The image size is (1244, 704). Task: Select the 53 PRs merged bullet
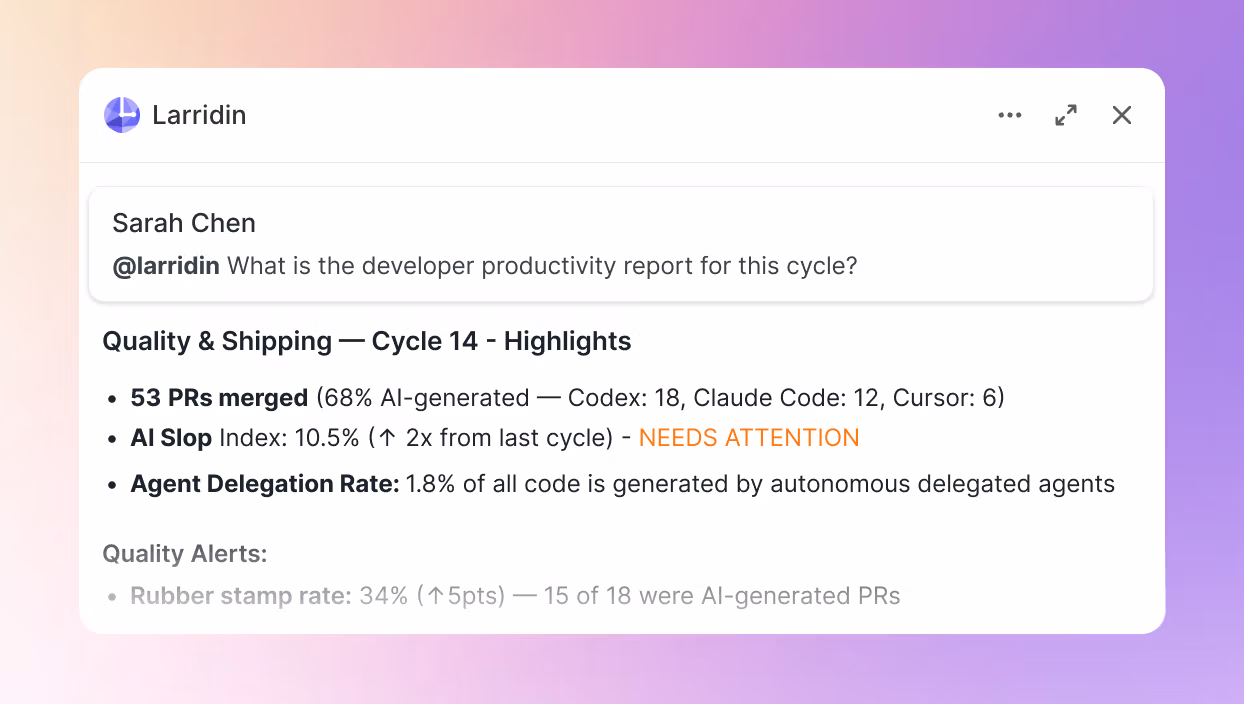[218, 397]
